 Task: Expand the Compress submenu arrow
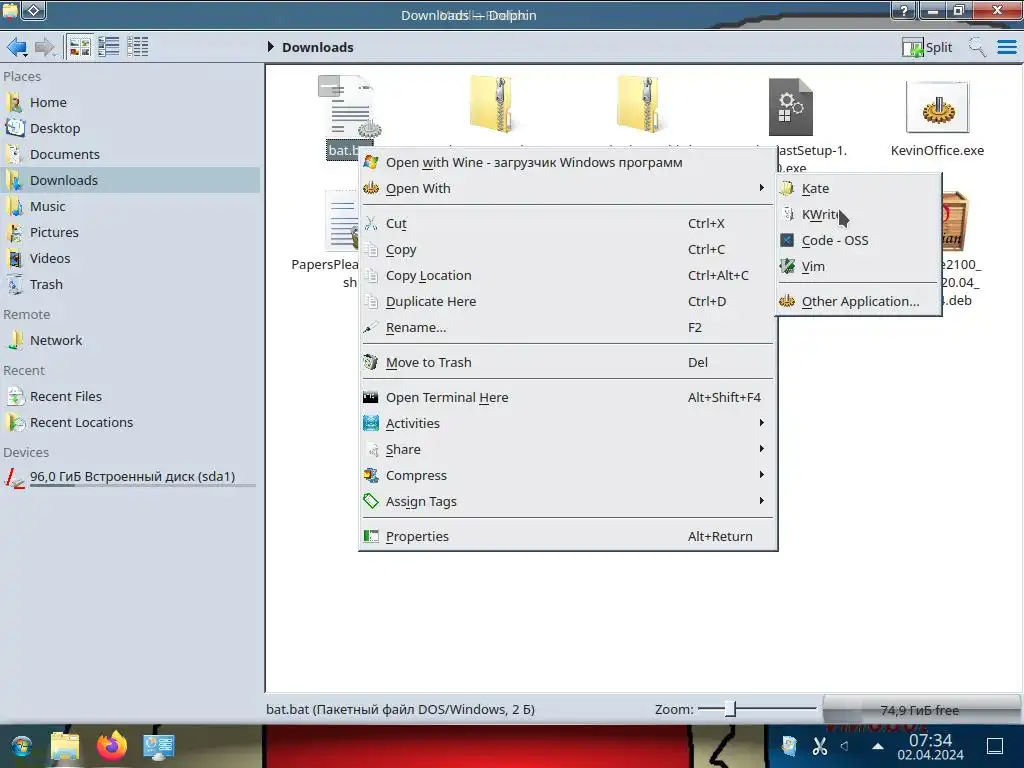point(761,475)
